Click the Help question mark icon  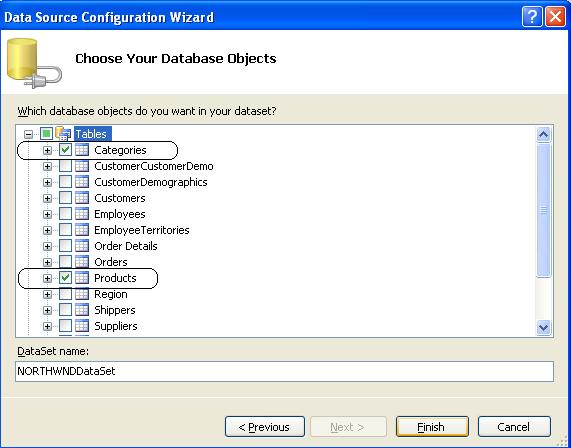coord(532,17)
